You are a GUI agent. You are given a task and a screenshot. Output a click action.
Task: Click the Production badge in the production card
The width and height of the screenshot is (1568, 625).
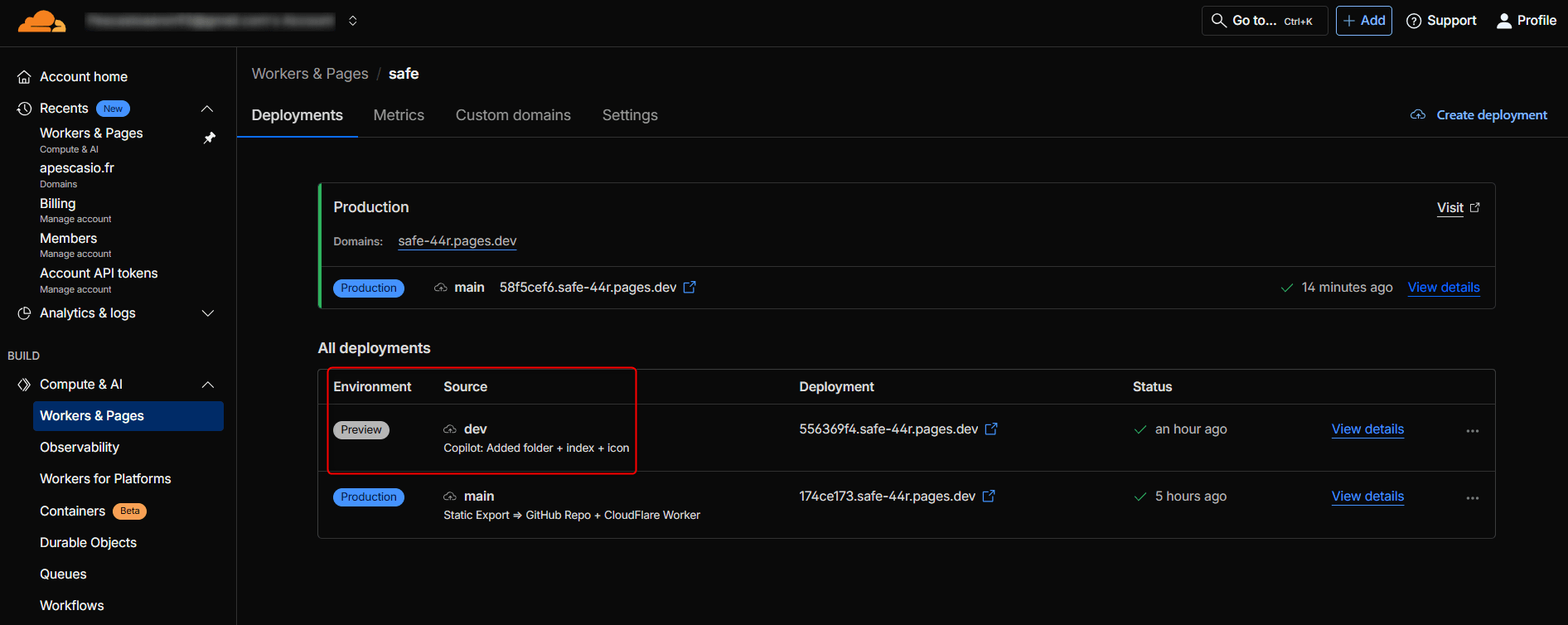369,288
